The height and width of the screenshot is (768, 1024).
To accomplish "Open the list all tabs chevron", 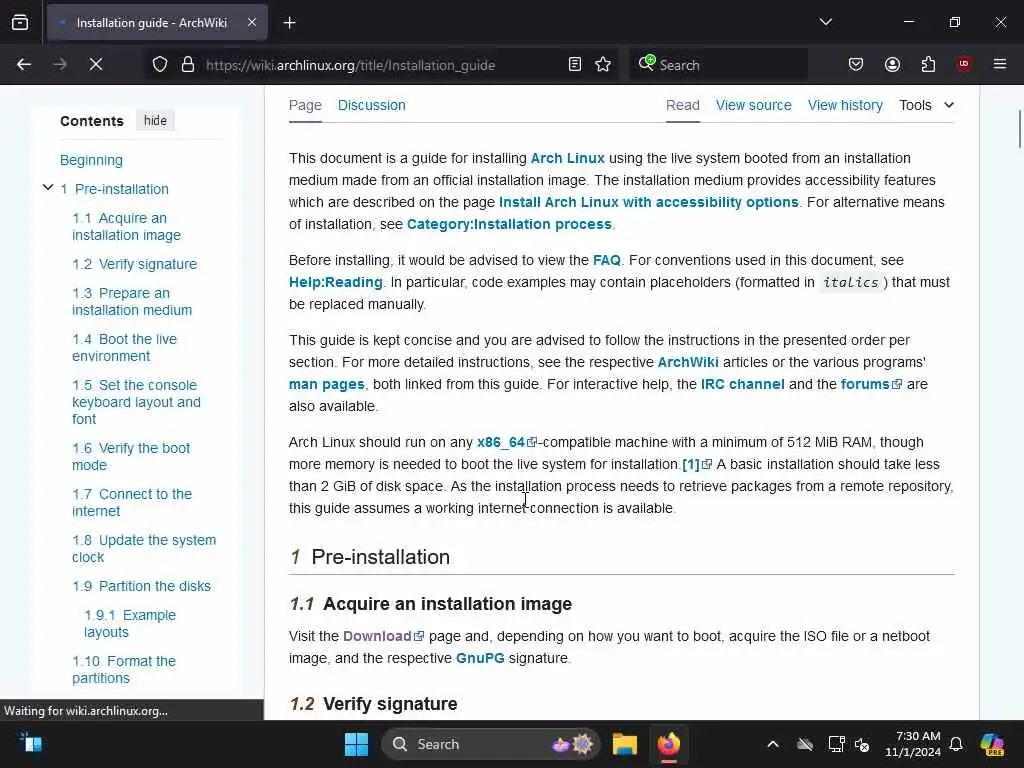I will coord(825,22).
